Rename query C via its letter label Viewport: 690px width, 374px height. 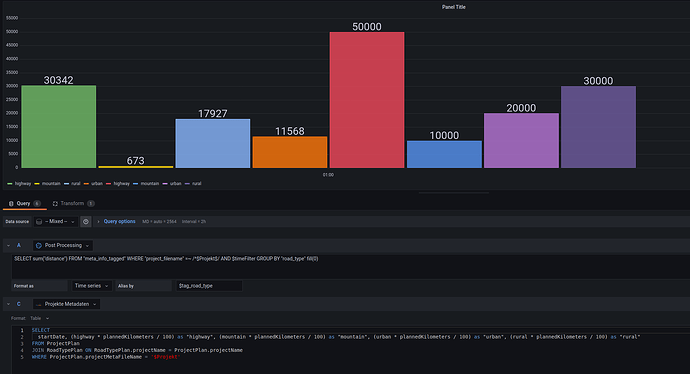click(x=19, y=304)
